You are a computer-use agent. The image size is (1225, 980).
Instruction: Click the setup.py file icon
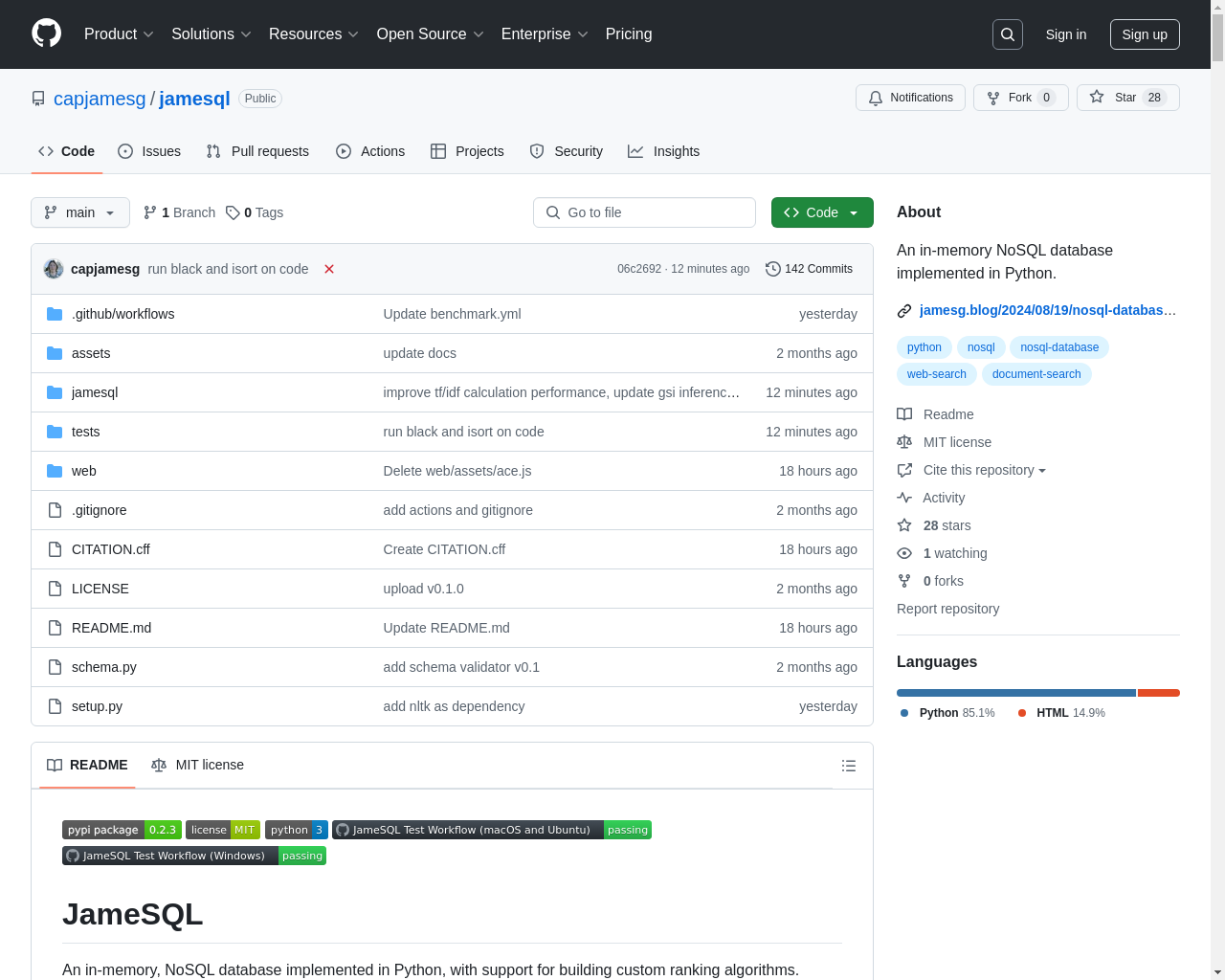[x=55, y=706]
